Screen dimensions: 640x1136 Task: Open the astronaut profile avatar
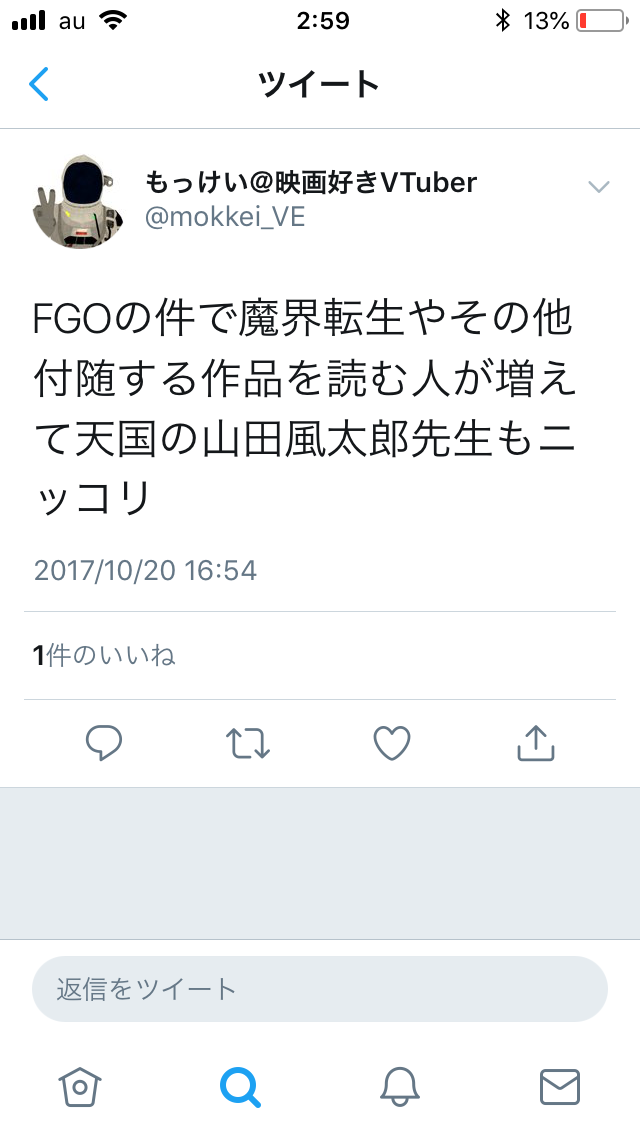(x=78, y=201)
